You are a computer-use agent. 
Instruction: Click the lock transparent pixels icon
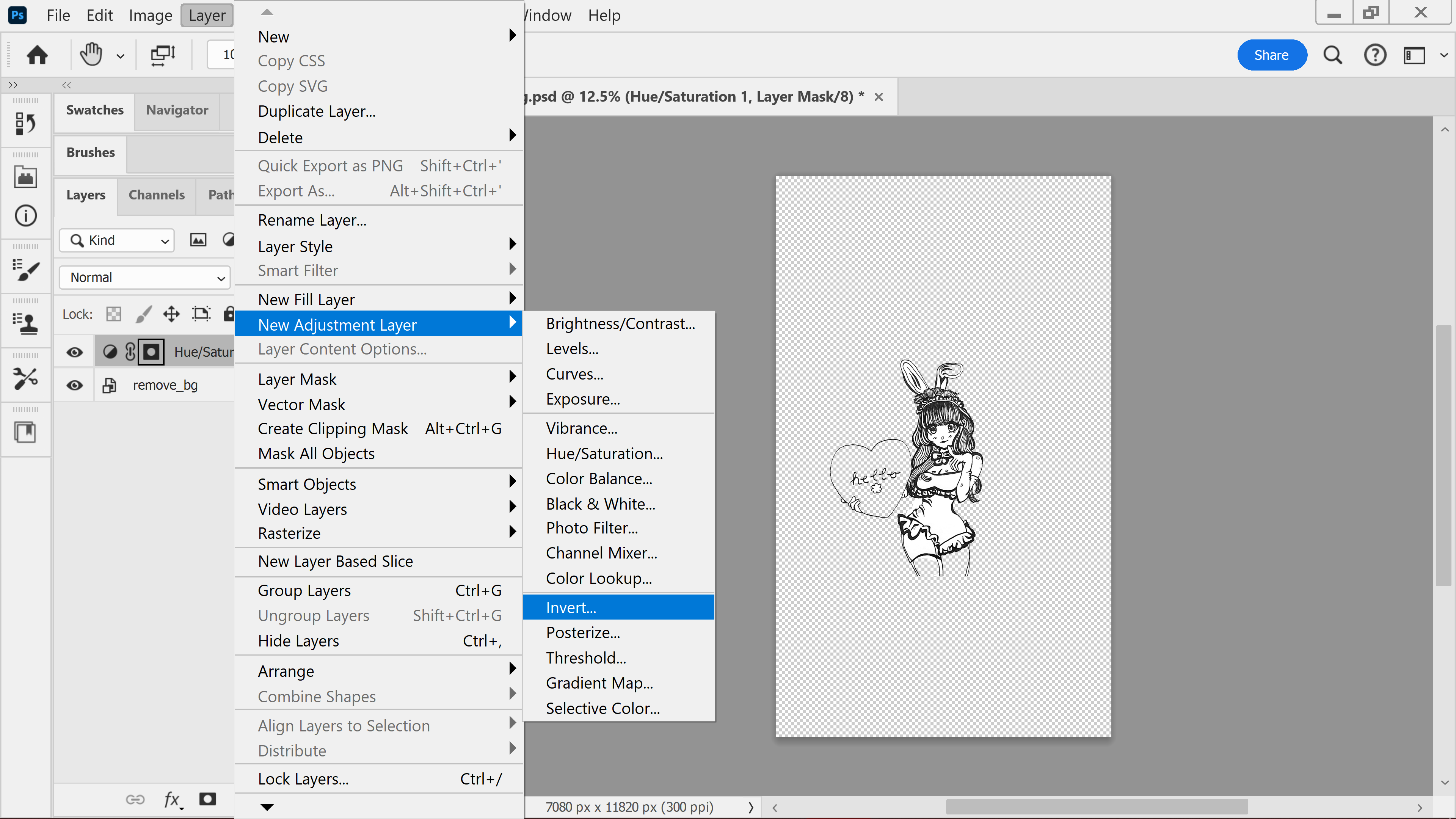(x=114, y=314)
